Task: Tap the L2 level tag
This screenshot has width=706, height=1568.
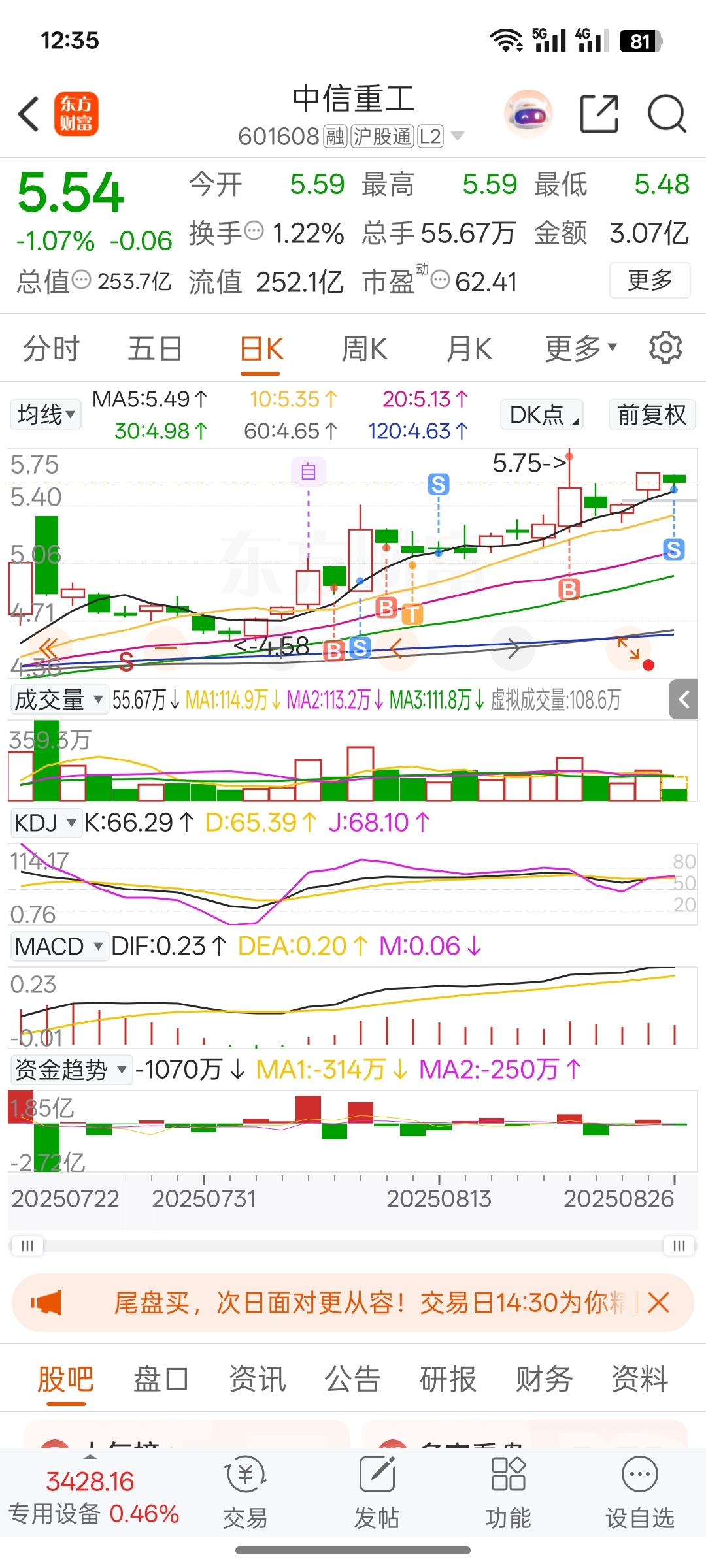Action: [x=430, y=137]
